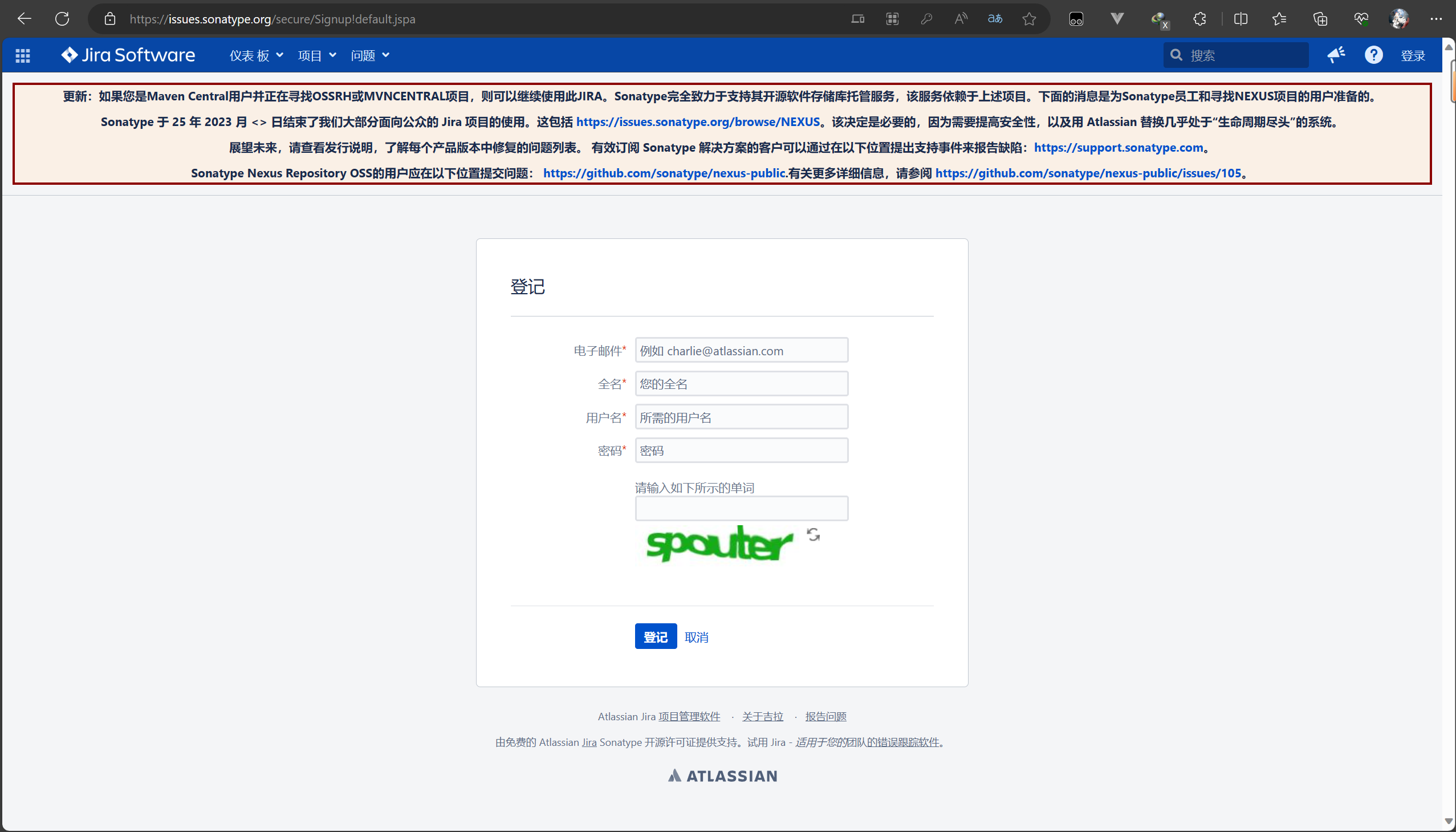Click the 登录 link in header
The image size is (1456, 832).
pyautogui.click(x=1413, y=55)
